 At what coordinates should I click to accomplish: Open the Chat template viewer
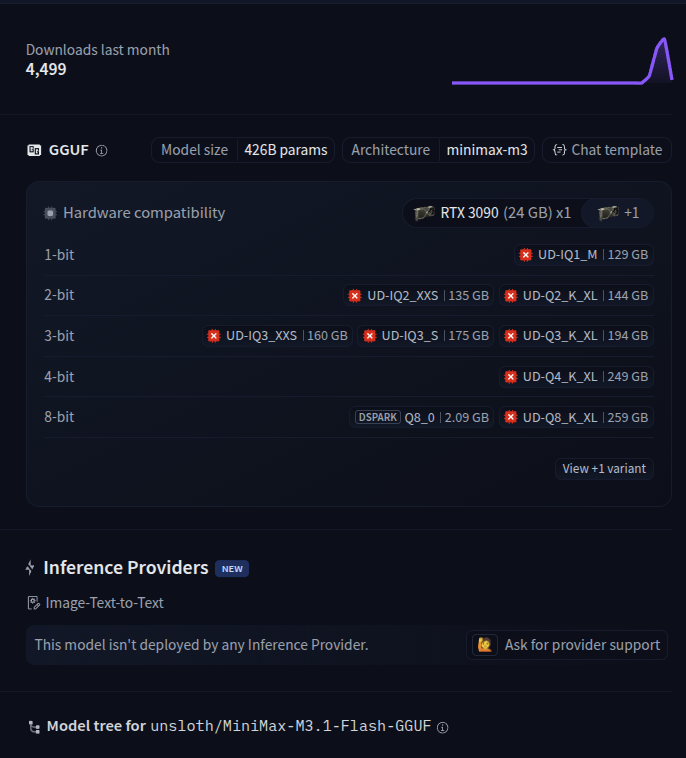(607, 150)
